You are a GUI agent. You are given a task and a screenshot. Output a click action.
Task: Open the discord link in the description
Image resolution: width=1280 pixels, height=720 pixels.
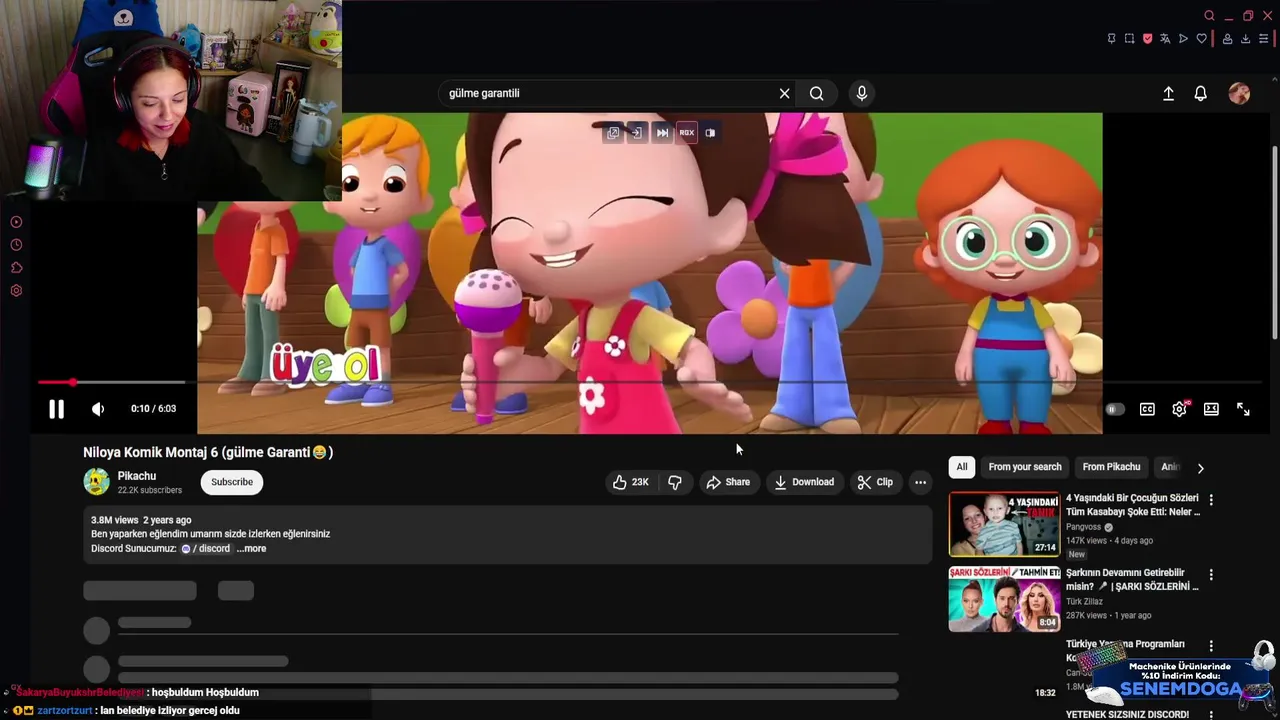[x=205, y=548]
